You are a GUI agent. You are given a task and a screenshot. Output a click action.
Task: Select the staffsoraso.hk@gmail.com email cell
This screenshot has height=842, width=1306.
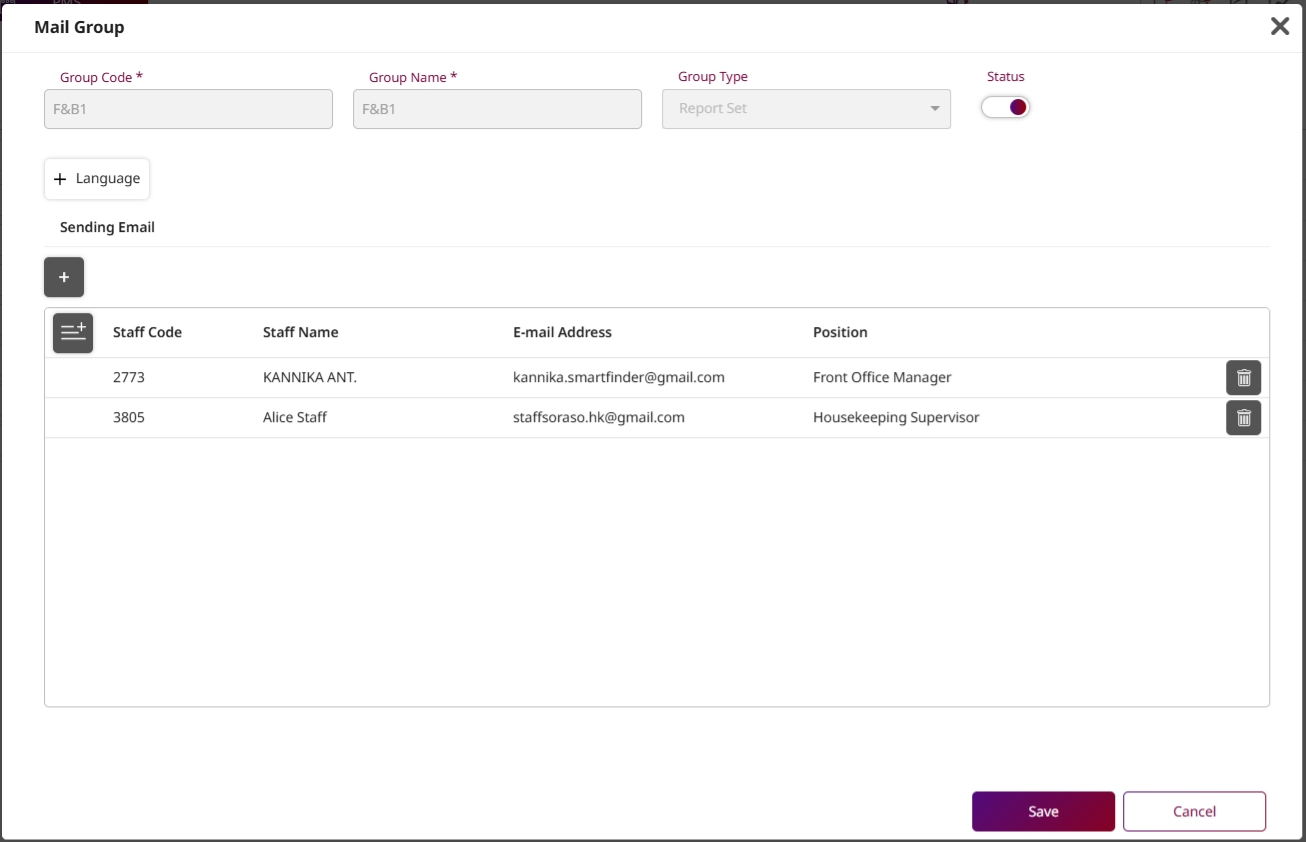(598, 417)
